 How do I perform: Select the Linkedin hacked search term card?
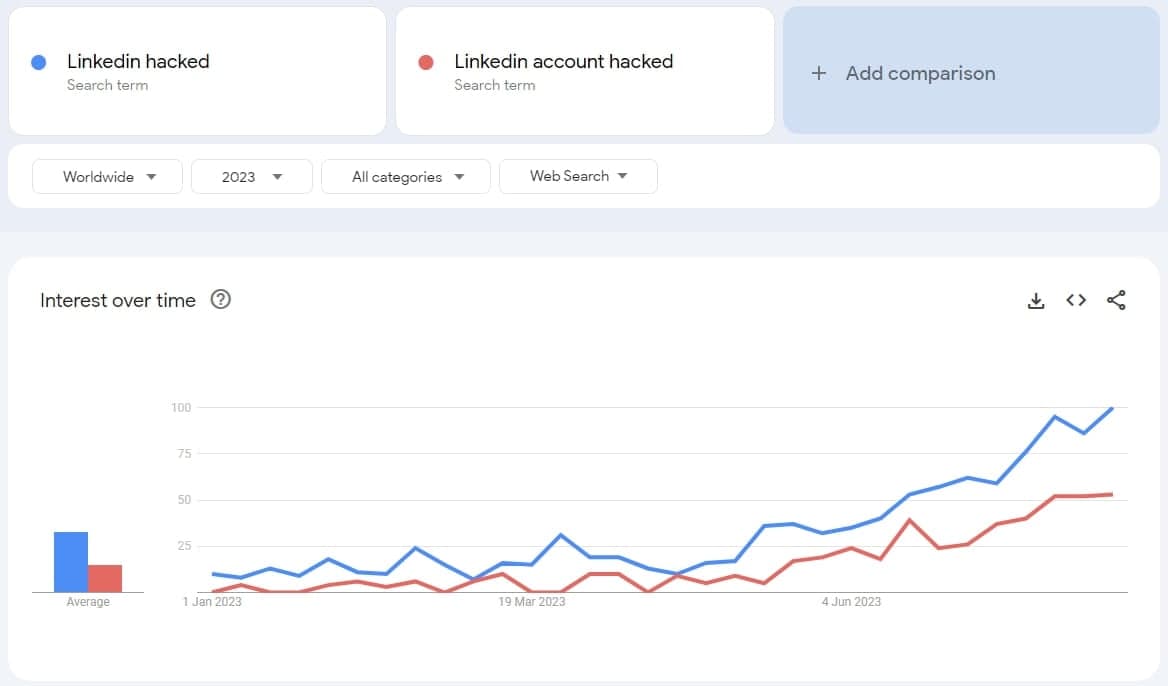(x=196, y=70)
